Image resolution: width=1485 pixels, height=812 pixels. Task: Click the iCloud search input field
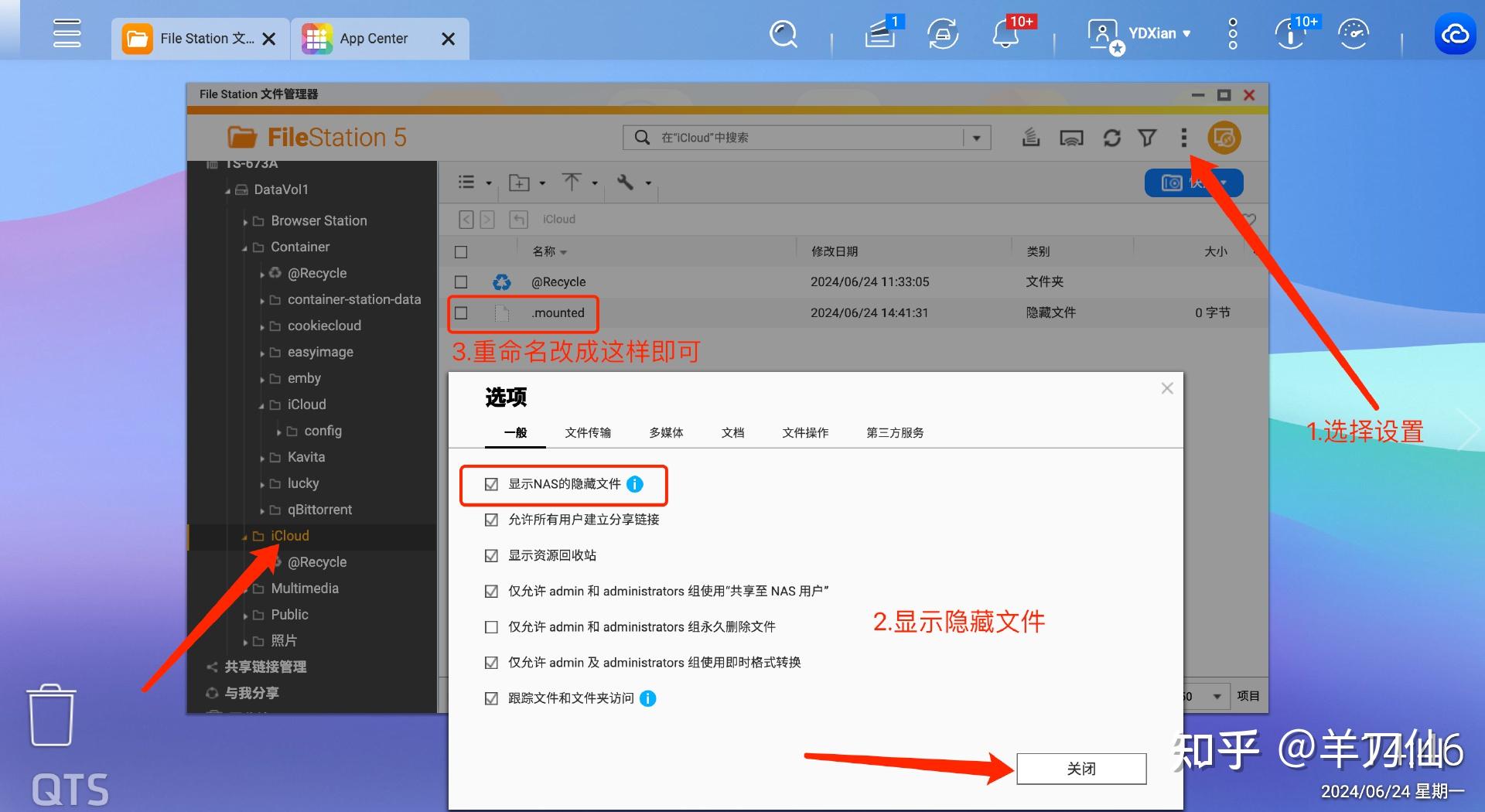coord(804,138)
